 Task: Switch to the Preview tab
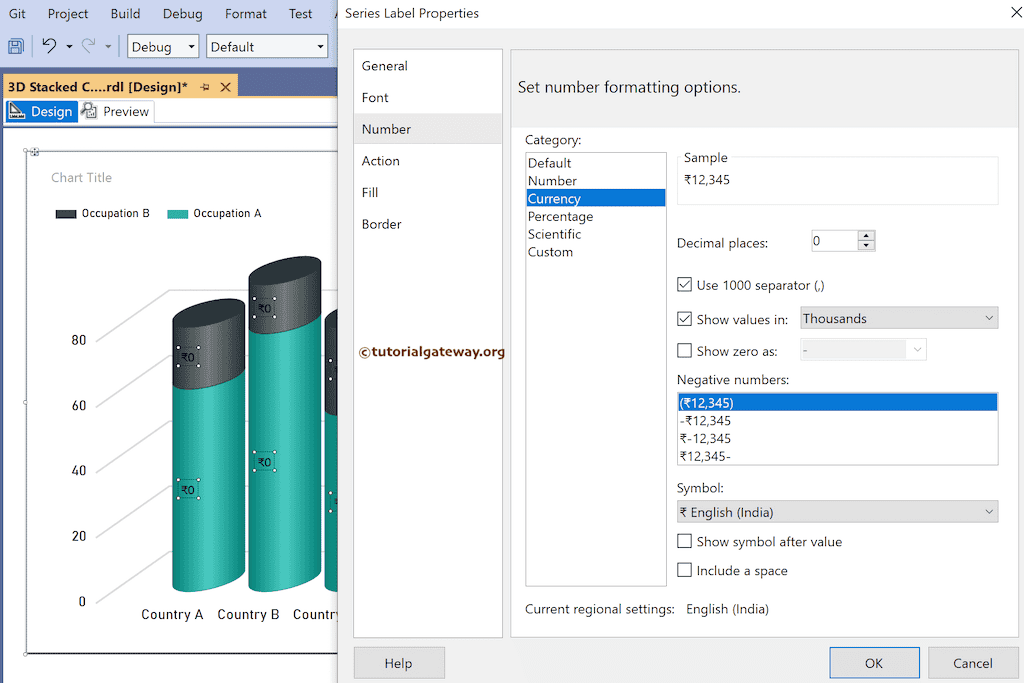[x=116, y=112]
